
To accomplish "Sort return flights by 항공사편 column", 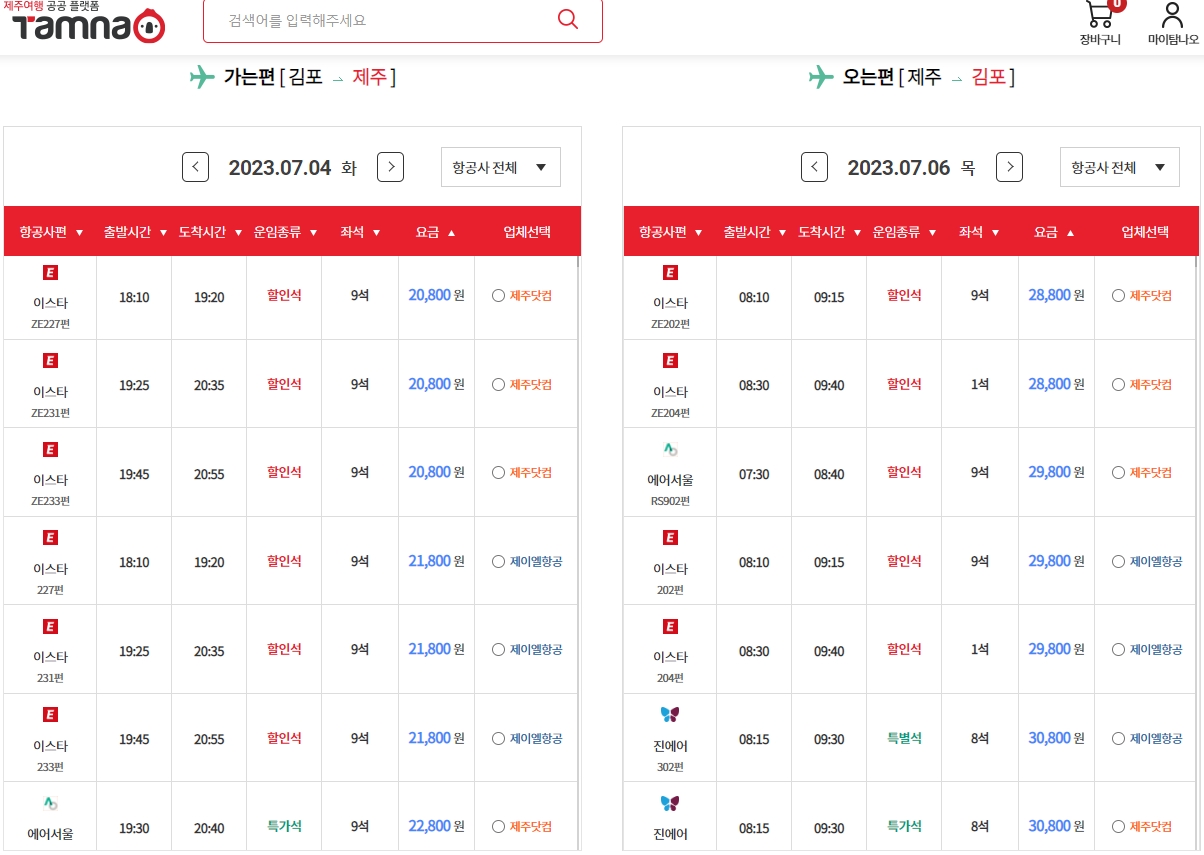I will [671, 232].
